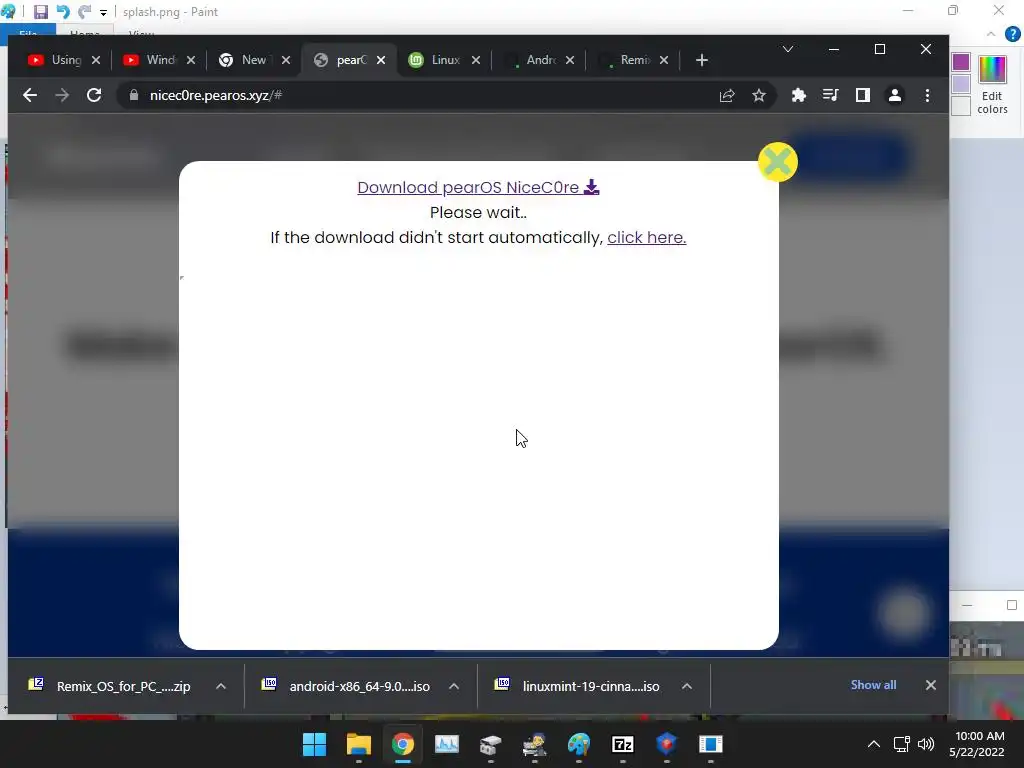Open a new tab with plus

tap(701, 60)
